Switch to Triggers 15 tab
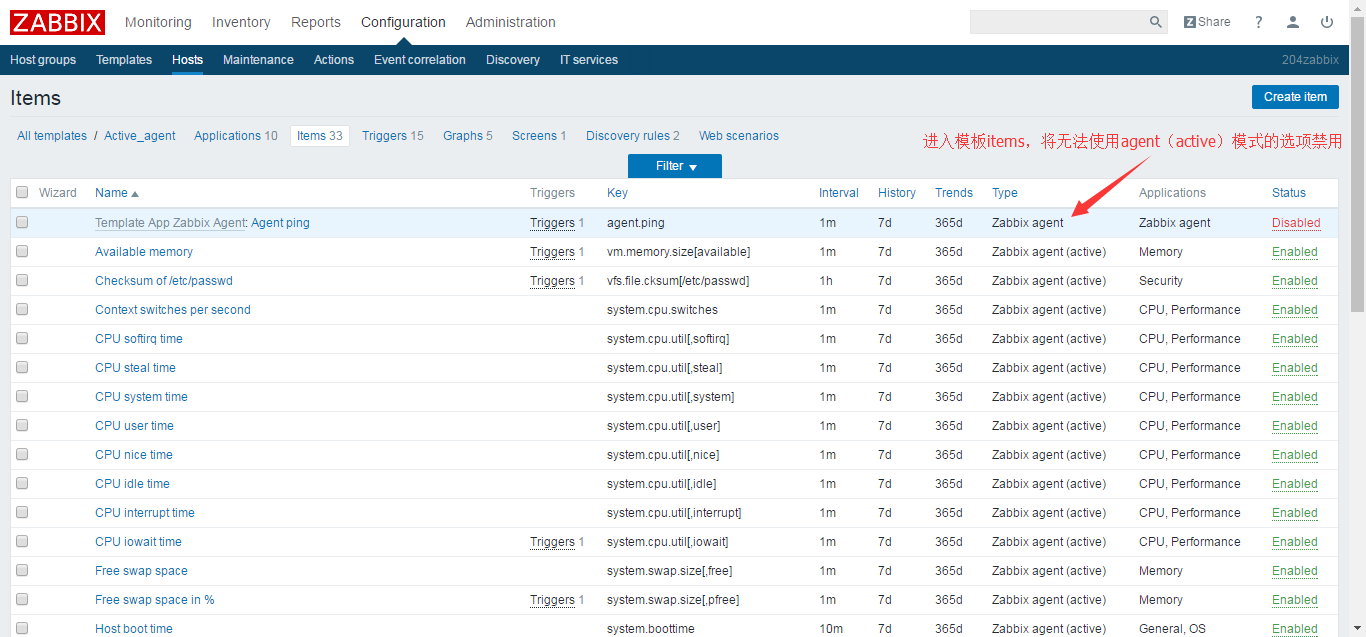This screenshot has width=1366, height=637. (x=393, y=136)
